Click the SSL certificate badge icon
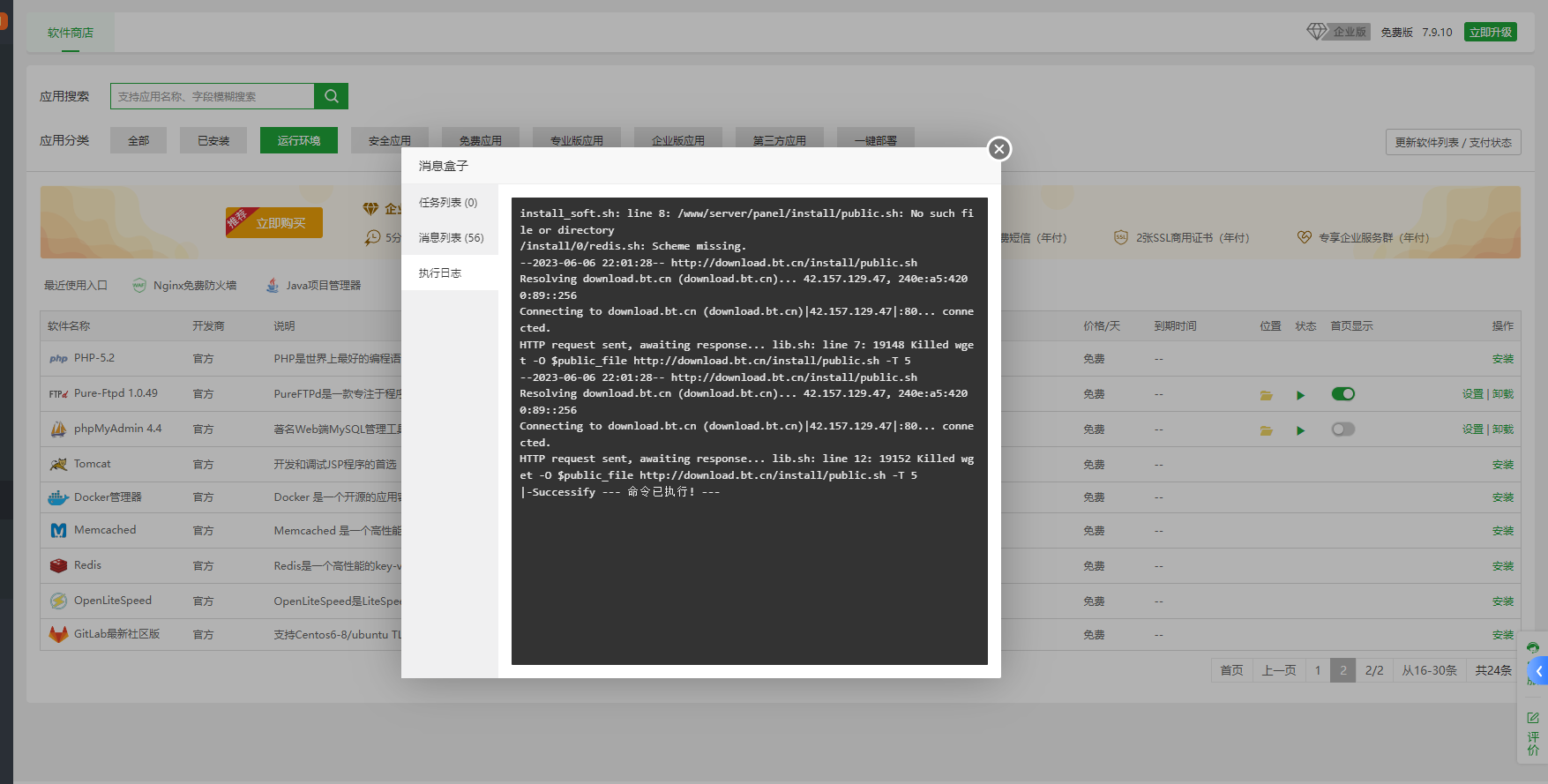 [1121, 237]
